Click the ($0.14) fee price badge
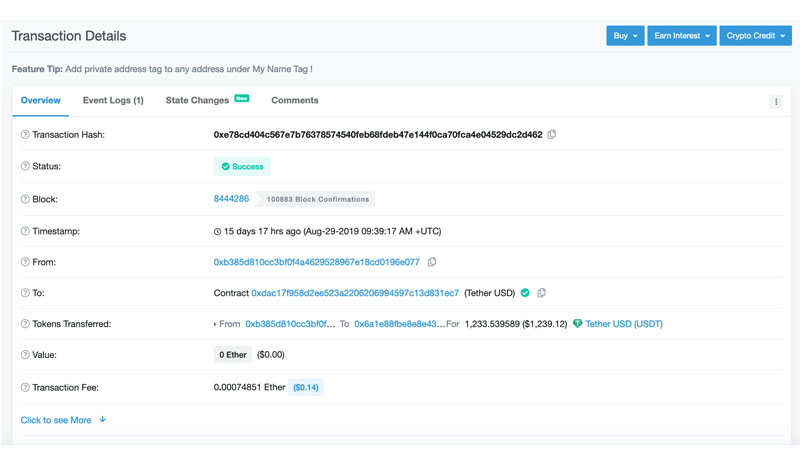The height and width of the screenshot is (468, 800). click(306, 387)
